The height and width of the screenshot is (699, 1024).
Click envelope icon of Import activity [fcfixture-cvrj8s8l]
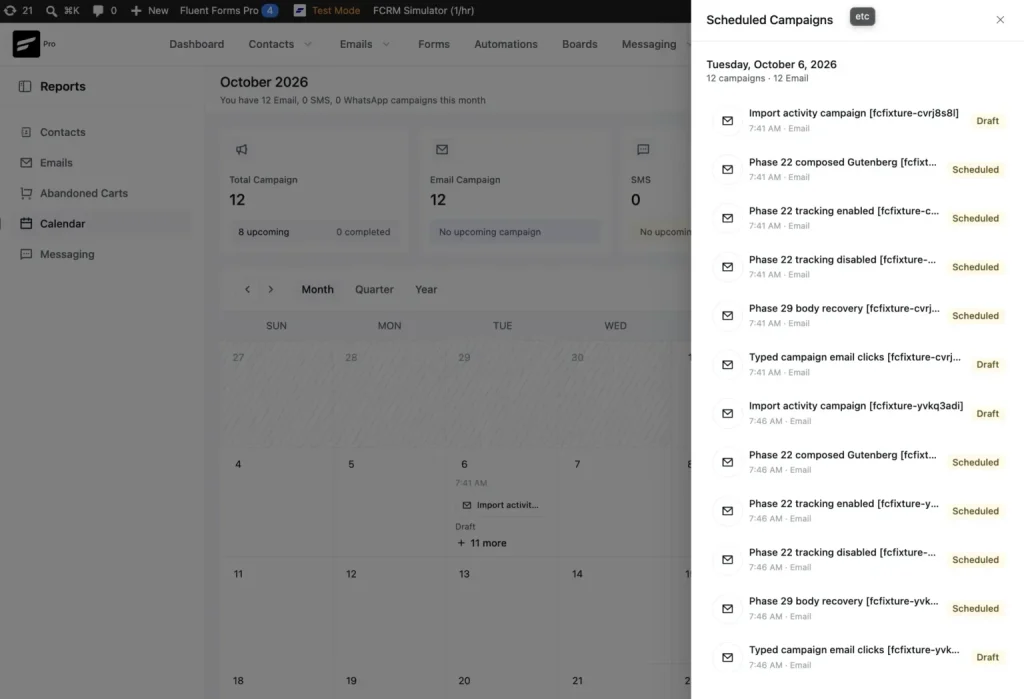point(728,121)
